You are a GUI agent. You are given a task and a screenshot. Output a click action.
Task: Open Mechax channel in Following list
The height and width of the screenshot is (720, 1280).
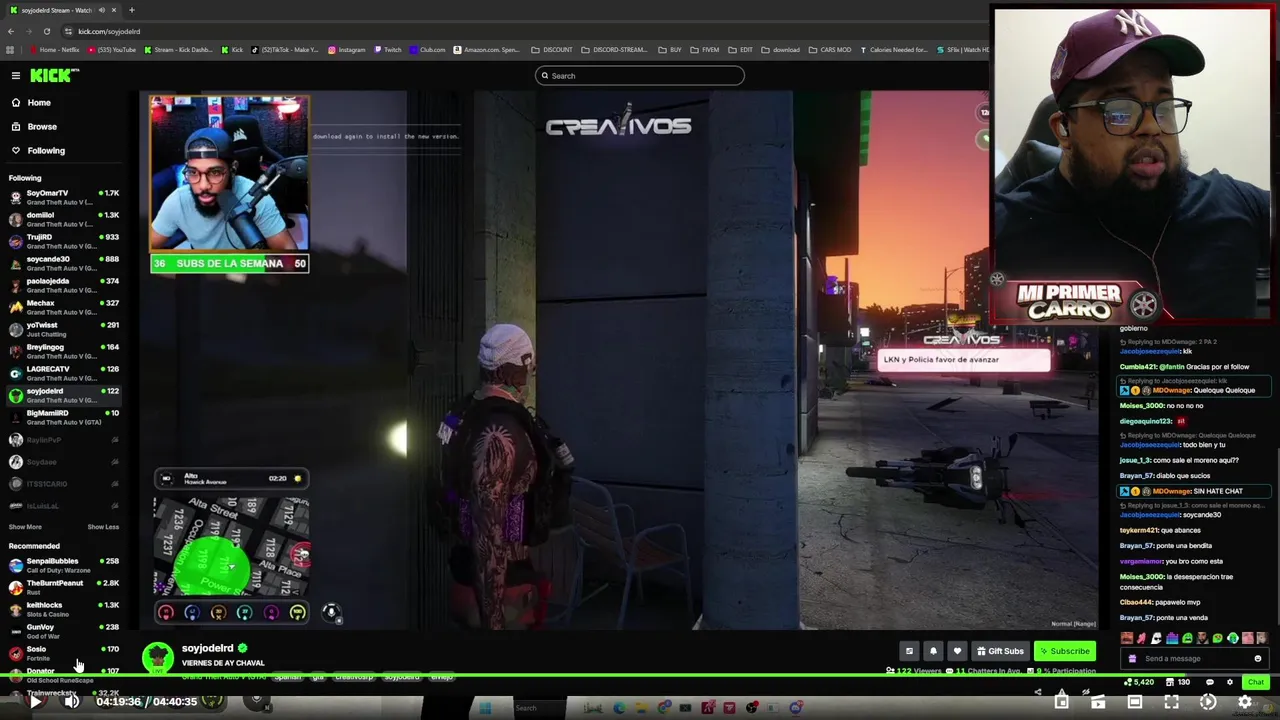click(64, 307)
